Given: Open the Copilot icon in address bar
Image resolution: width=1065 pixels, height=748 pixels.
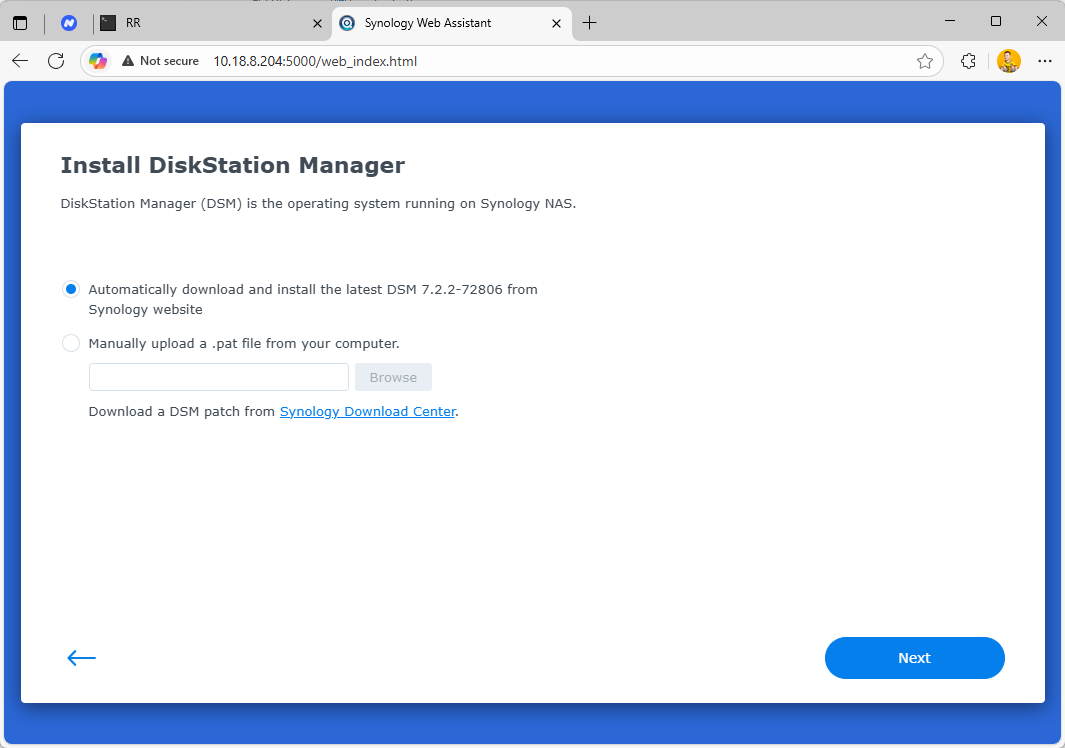Looking at the screenshot, I should tap(98, 61).
